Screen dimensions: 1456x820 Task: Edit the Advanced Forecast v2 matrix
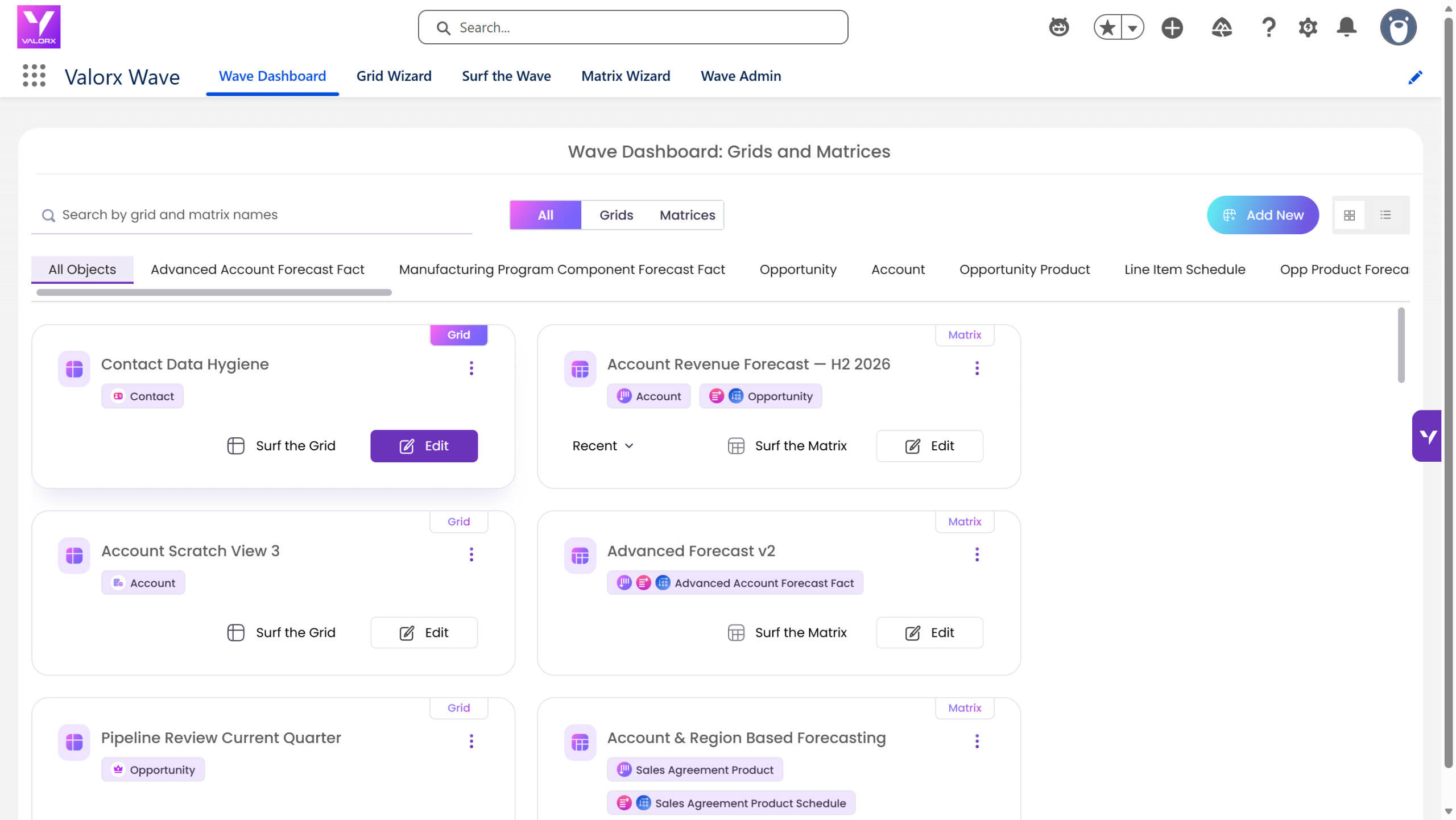click(x=929, y=632)
